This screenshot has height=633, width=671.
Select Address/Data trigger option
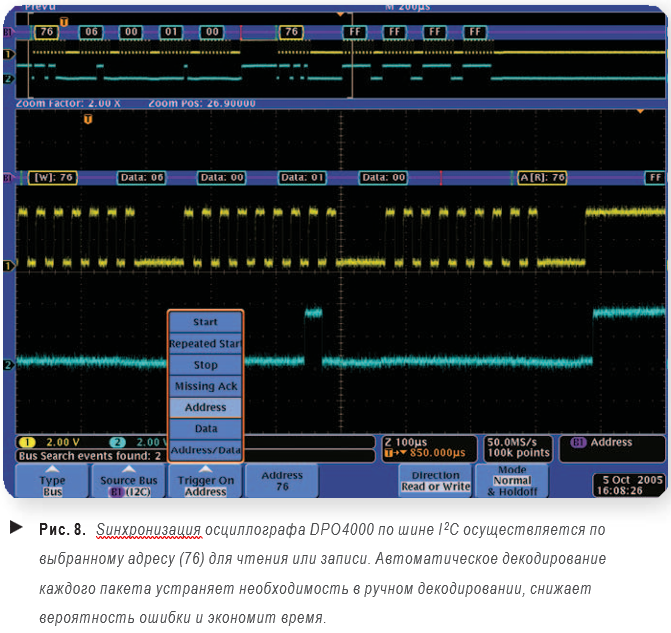click(x=205, y=450)
